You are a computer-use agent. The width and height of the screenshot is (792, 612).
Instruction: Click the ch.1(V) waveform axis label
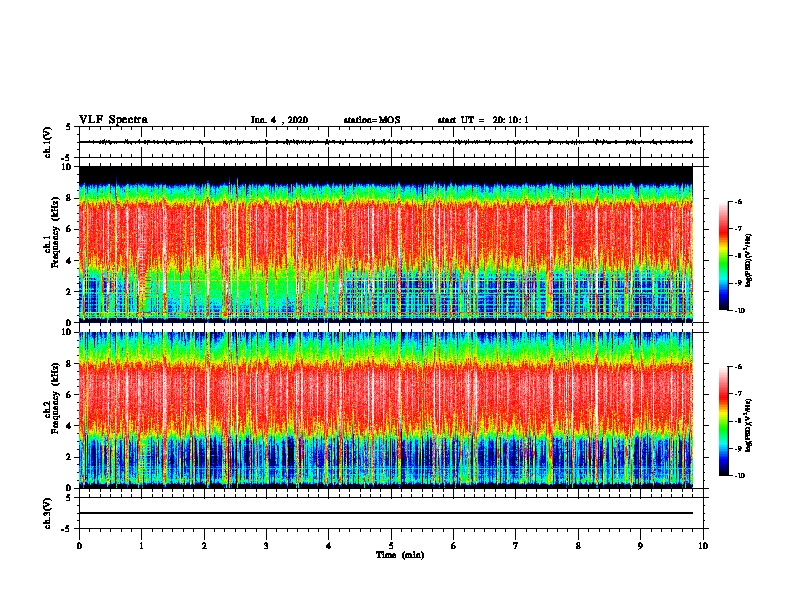(x=48, y=142)
